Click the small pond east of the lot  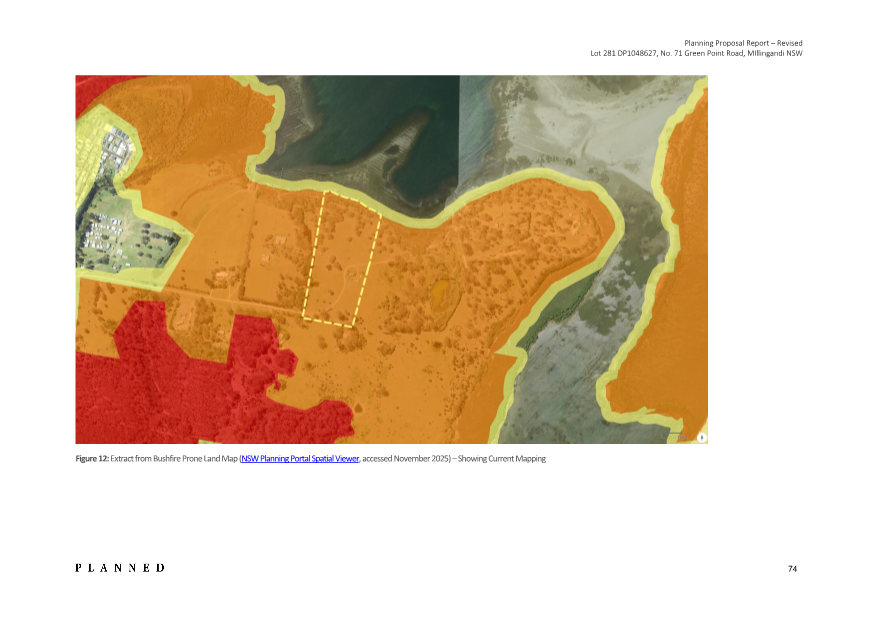tap(440, 295)
